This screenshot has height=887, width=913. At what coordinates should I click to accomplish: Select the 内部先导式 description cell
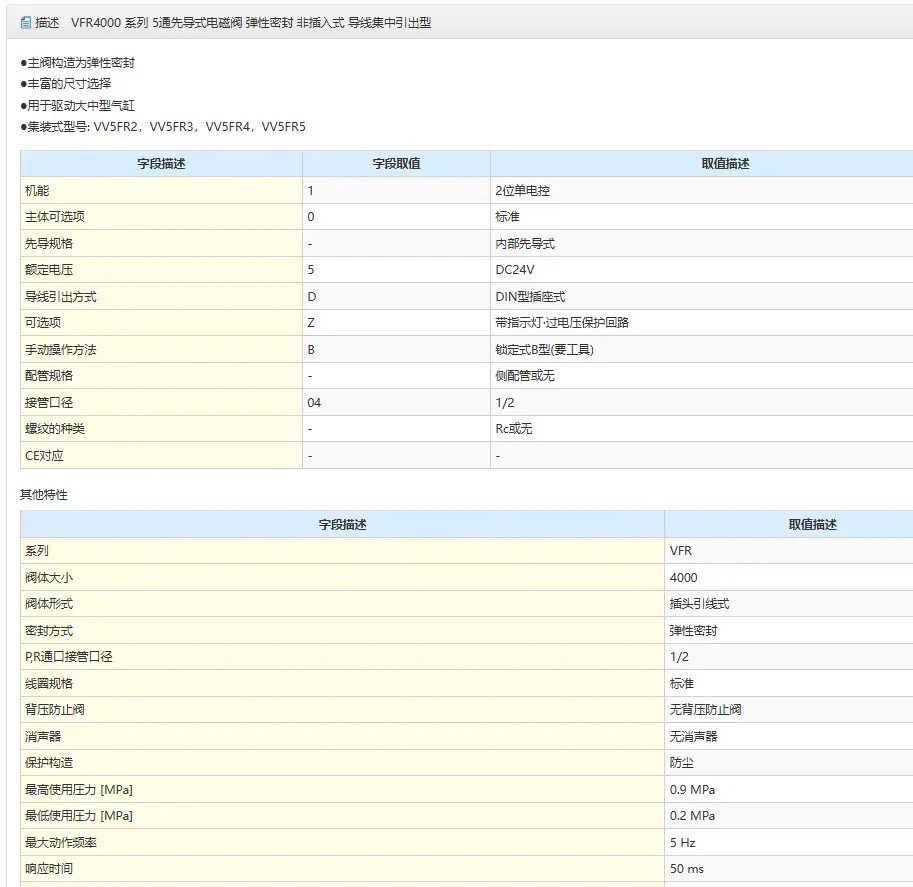click(702, 243)
